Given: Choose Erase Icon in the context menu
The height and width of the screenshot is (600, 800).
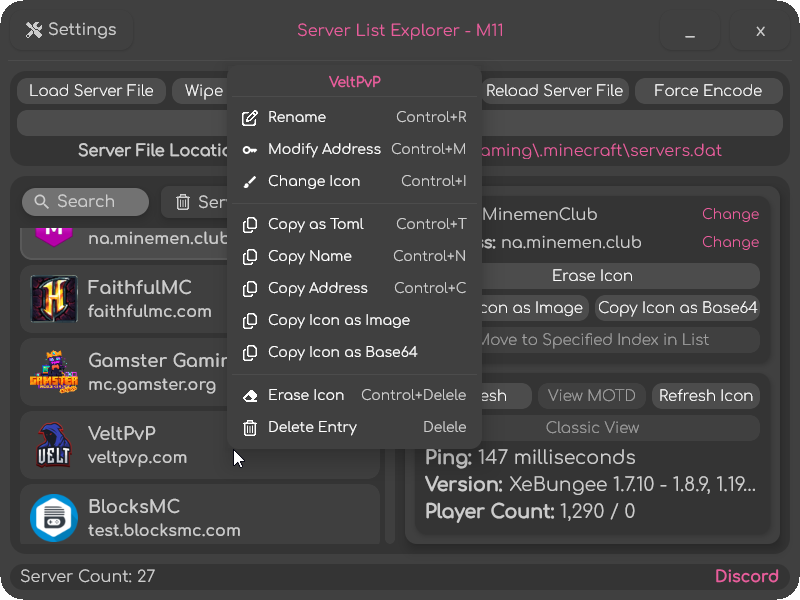Looking at the screenshot, I should coord(354,396).
